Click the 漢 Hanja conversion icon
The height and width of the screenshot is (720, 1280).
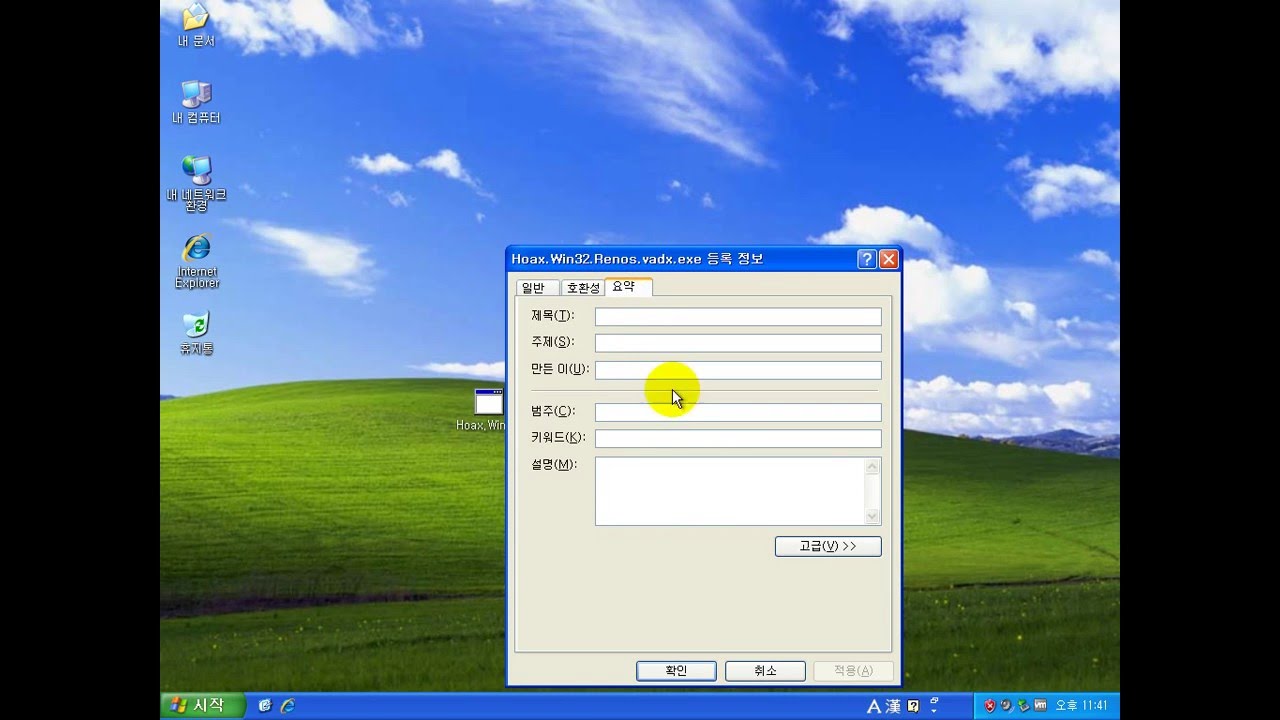(x=894, y=706)
